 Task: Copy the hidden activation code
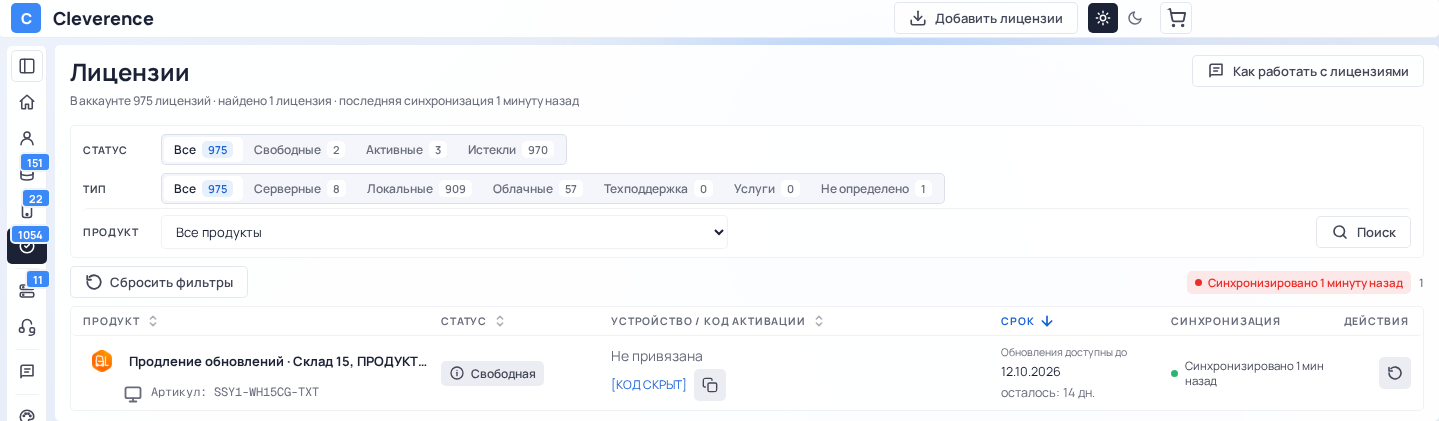point(710,385)
